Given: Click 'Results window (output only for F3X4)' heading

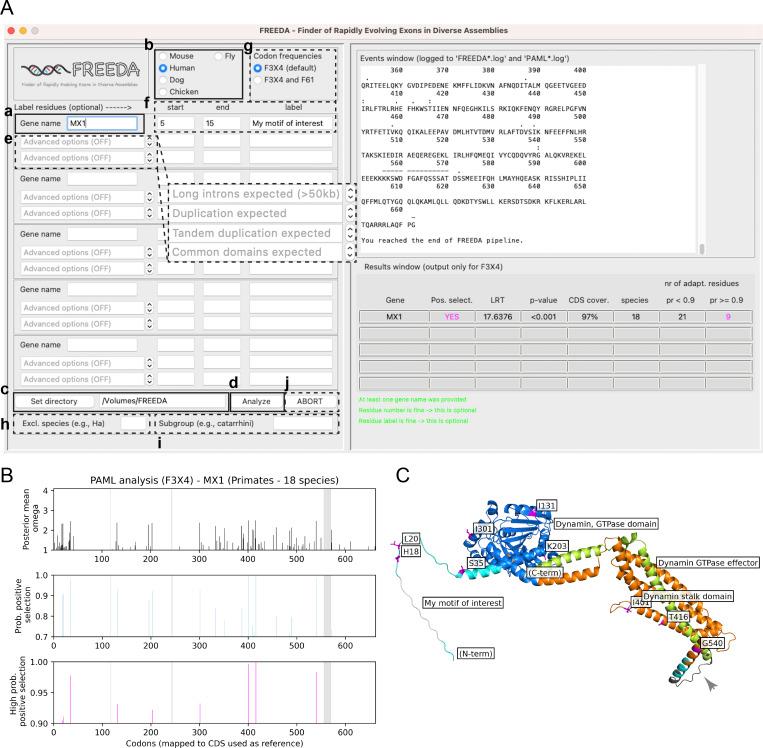Looking at the screenshot, I should [x=434, y=267].
